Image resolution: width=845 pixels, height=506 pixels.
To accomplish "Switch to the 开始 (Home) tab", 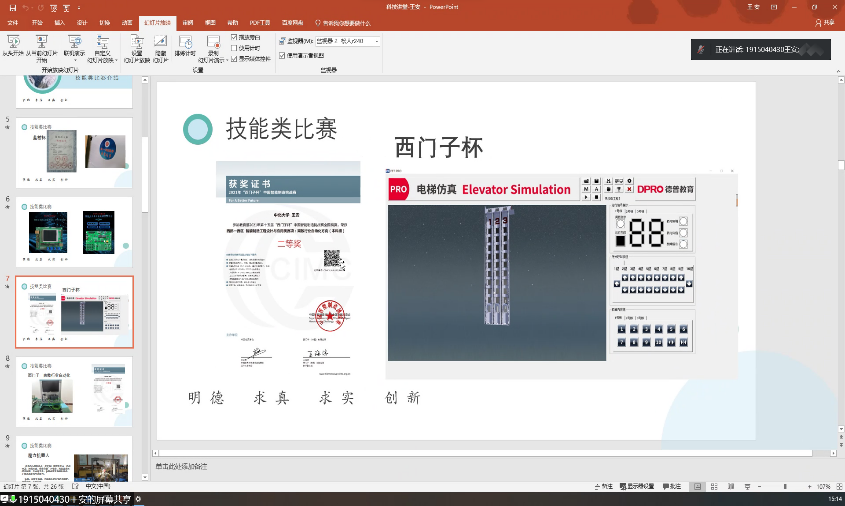I will 37,23.
